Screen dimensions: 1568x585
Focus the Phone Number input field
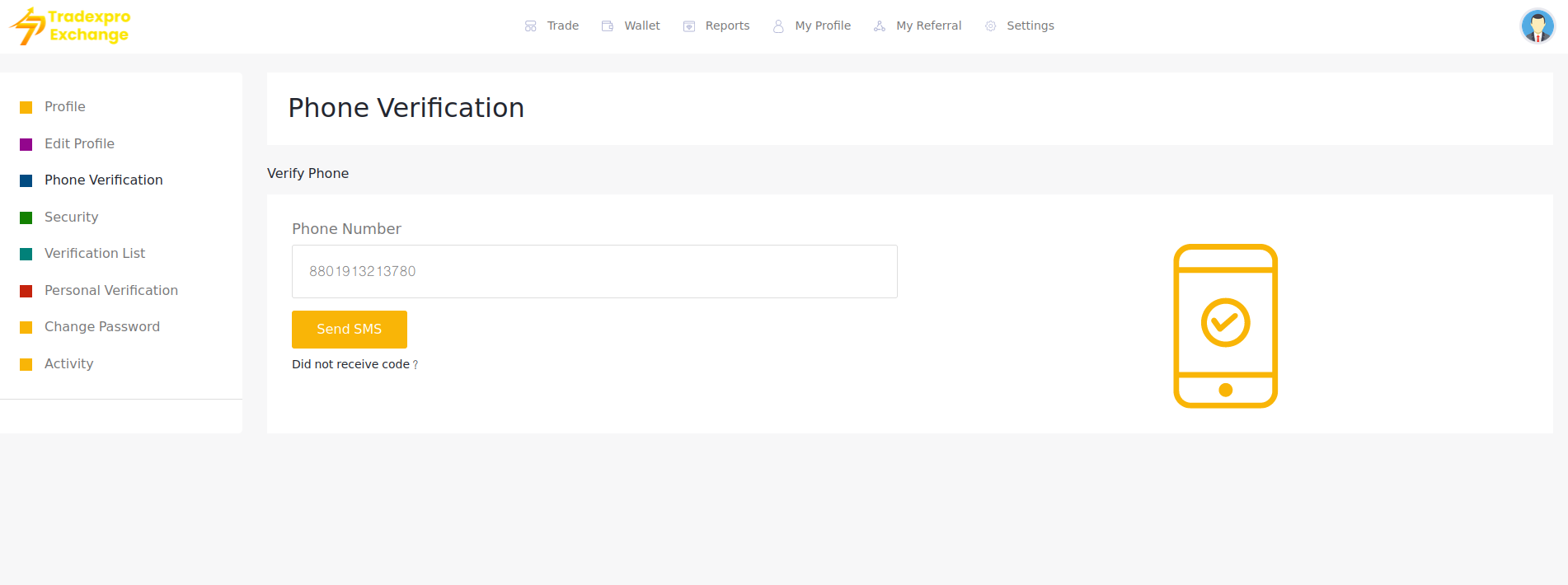pyautogui.click(x=594, y=271)
